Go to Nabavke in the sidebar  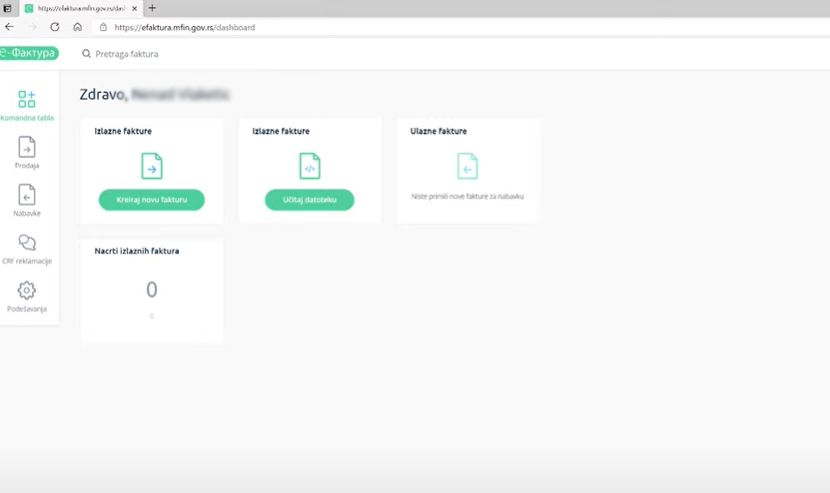click(x=27, y=196)
